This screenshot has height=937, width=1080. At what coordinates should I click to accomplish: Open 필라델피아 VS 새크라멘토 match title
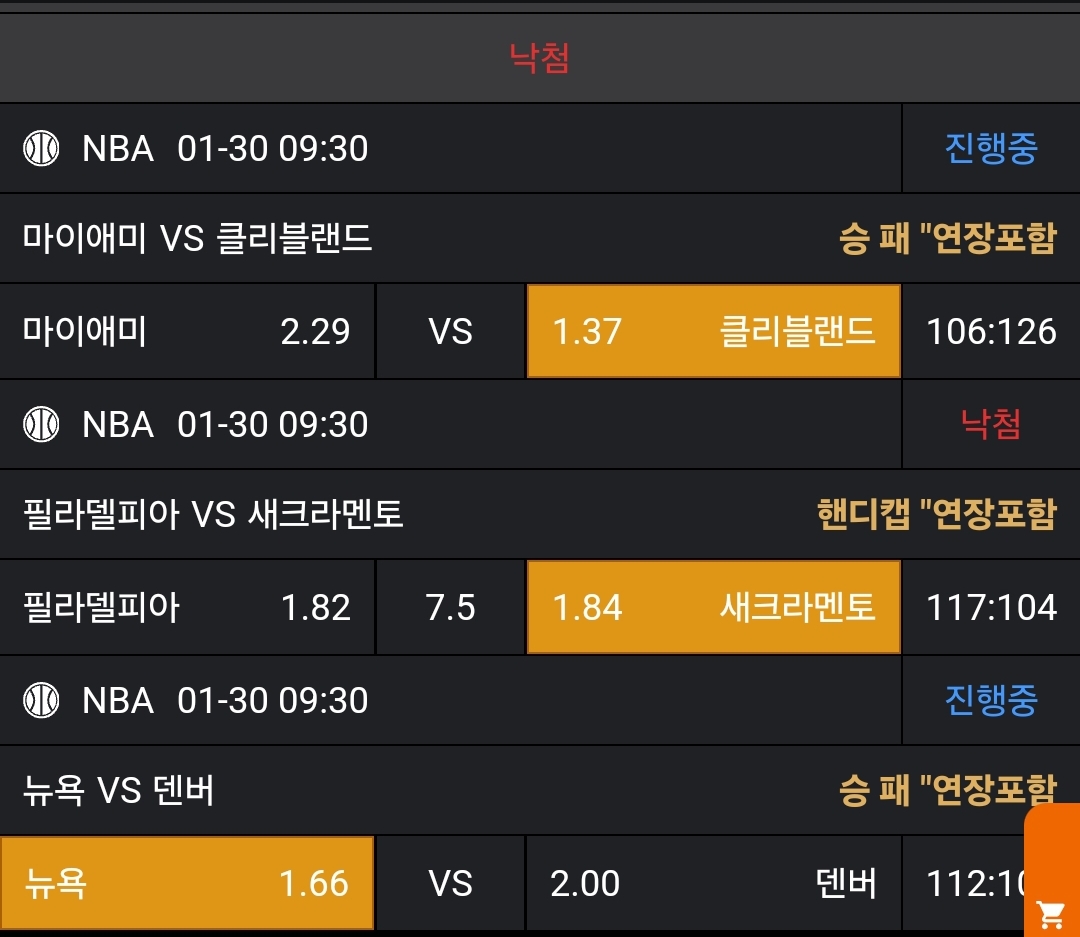tap(213, 515)
